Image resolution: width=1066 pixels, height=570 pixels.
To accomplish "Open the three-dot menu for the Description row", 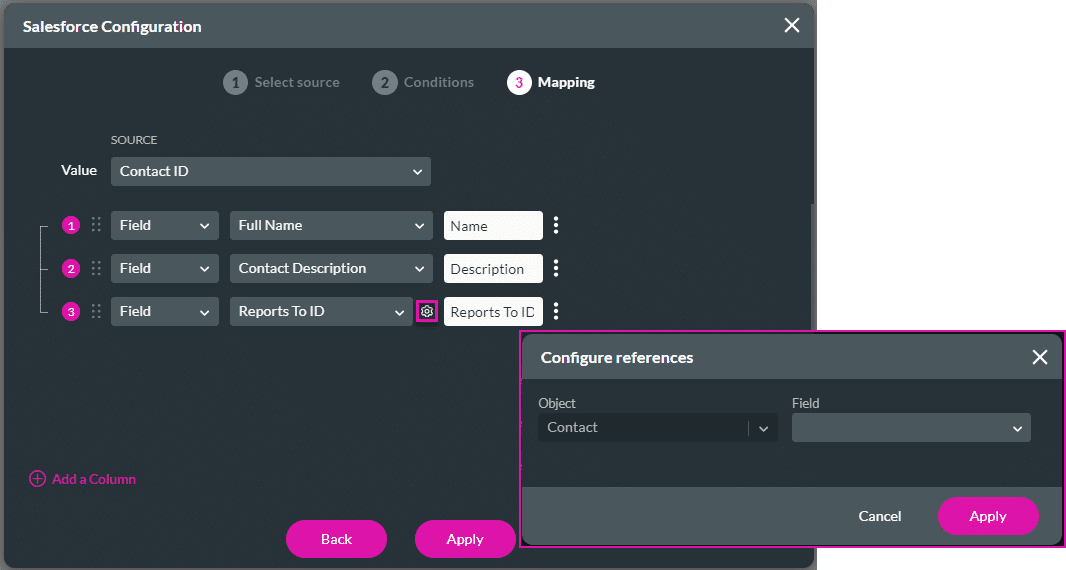I will 556,269.
